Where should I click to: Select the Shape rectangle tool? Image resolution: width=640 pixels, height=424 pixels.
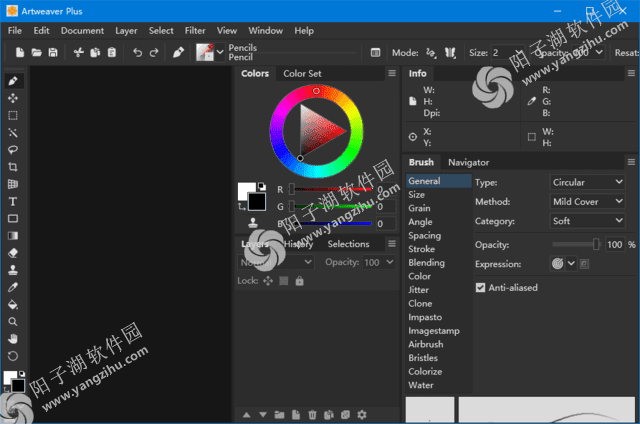pos(13,219)
